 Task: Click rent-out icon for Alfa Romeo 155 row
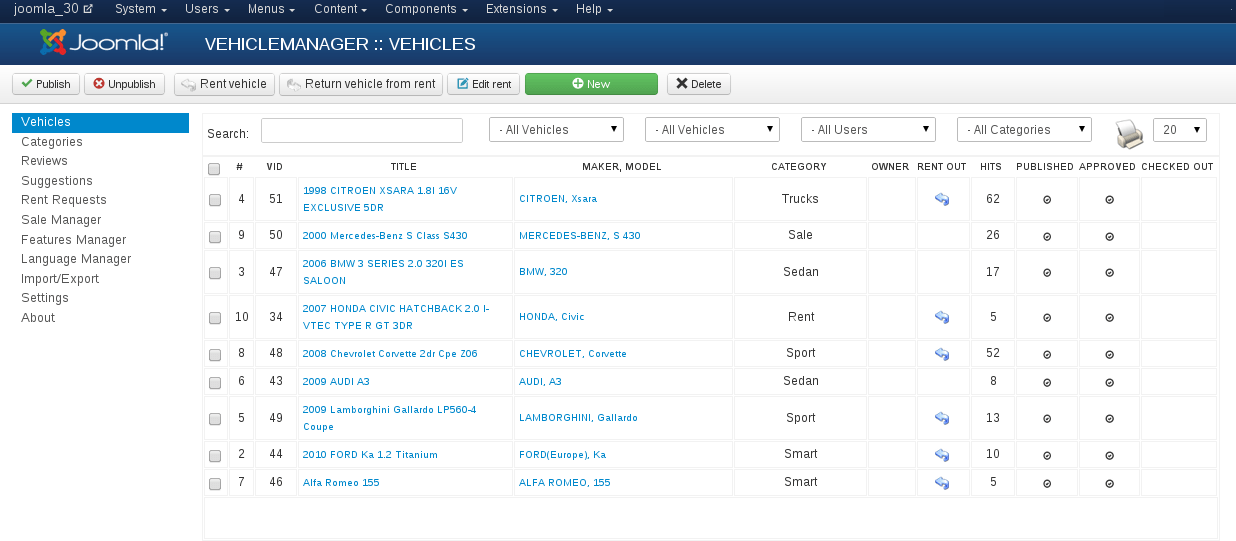pos(942,483)
